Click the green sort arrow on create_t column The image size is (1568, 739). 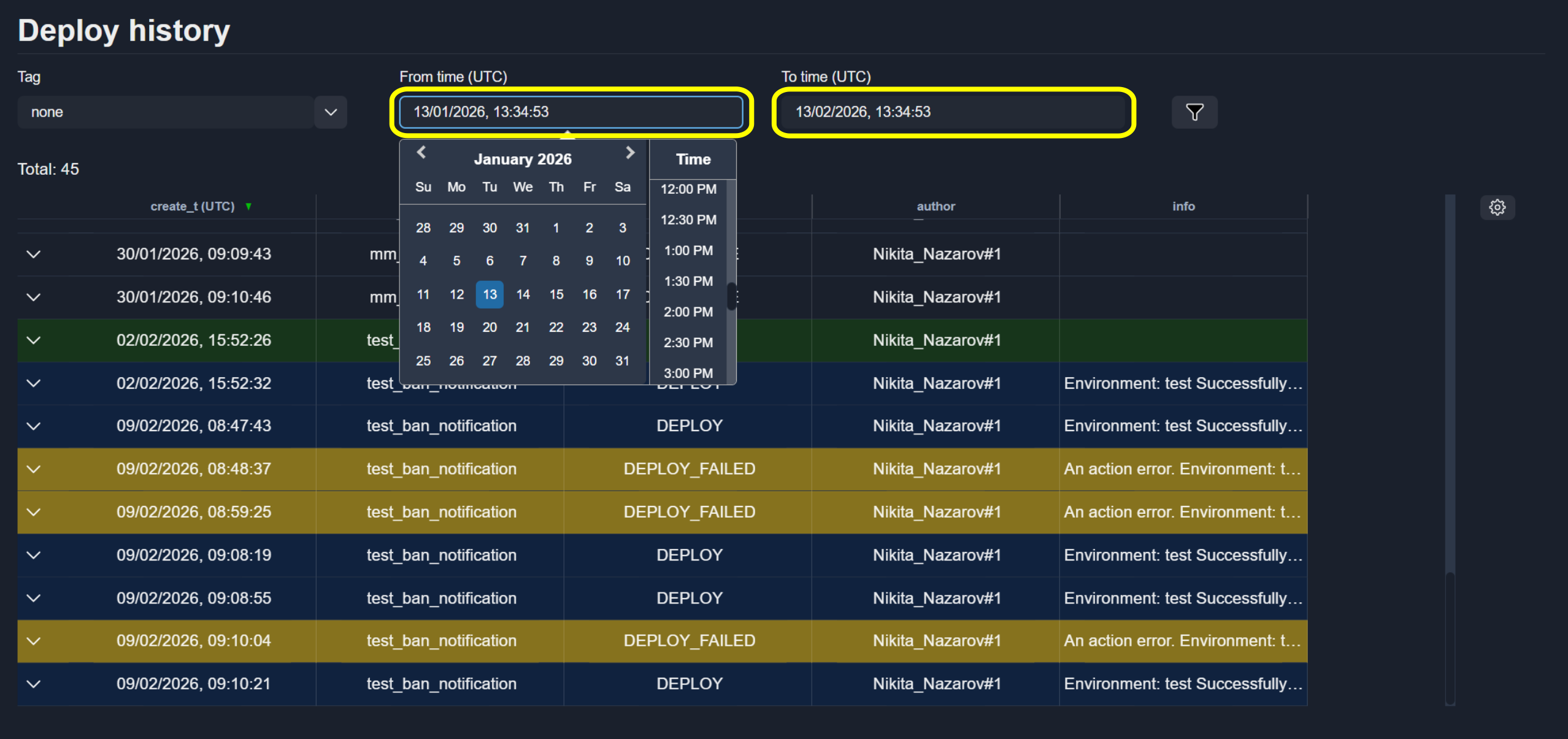point(248,207)
